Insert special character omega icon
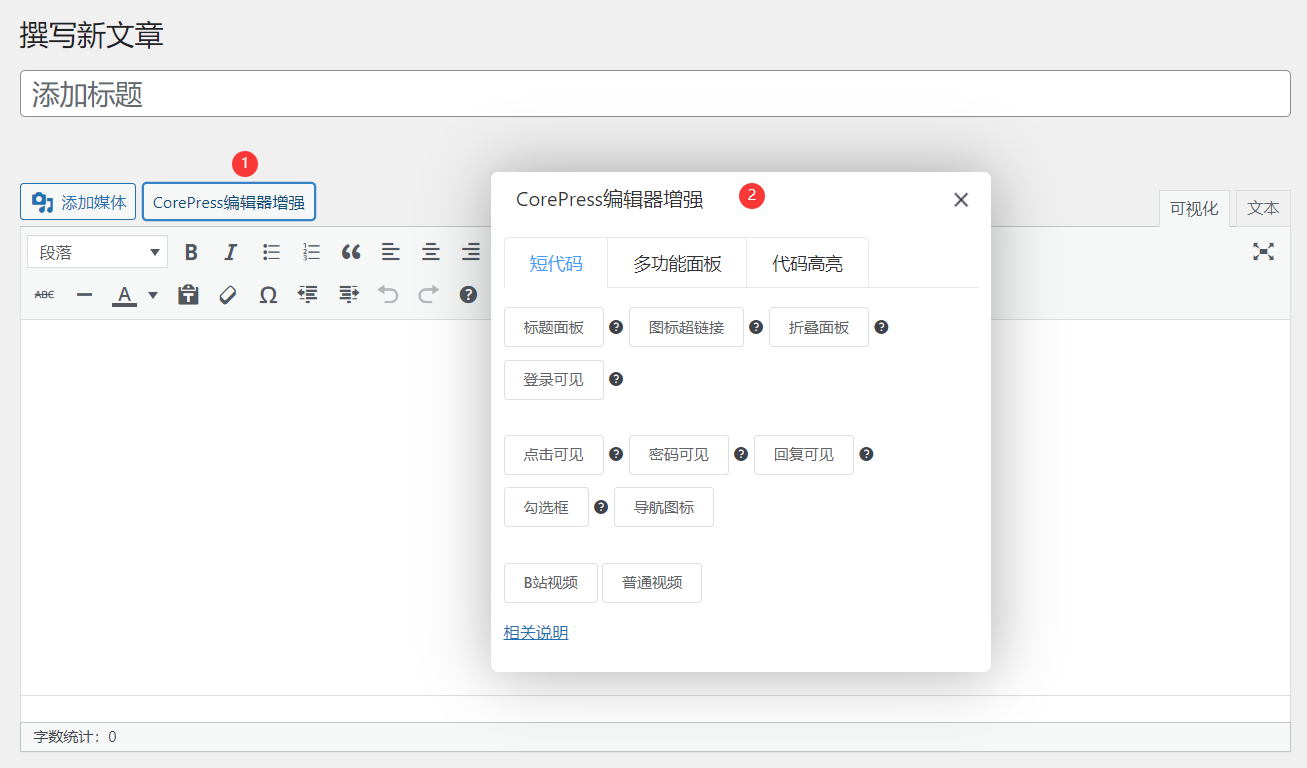This screenshot has height=768, width=1307. click(x=268, y=295)
